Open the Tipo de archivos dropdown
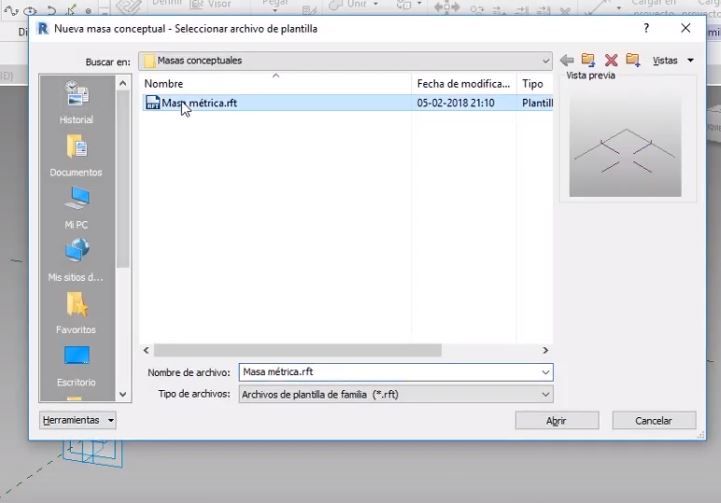This screenshot has width=721, height=503. (x=396, y=394)
